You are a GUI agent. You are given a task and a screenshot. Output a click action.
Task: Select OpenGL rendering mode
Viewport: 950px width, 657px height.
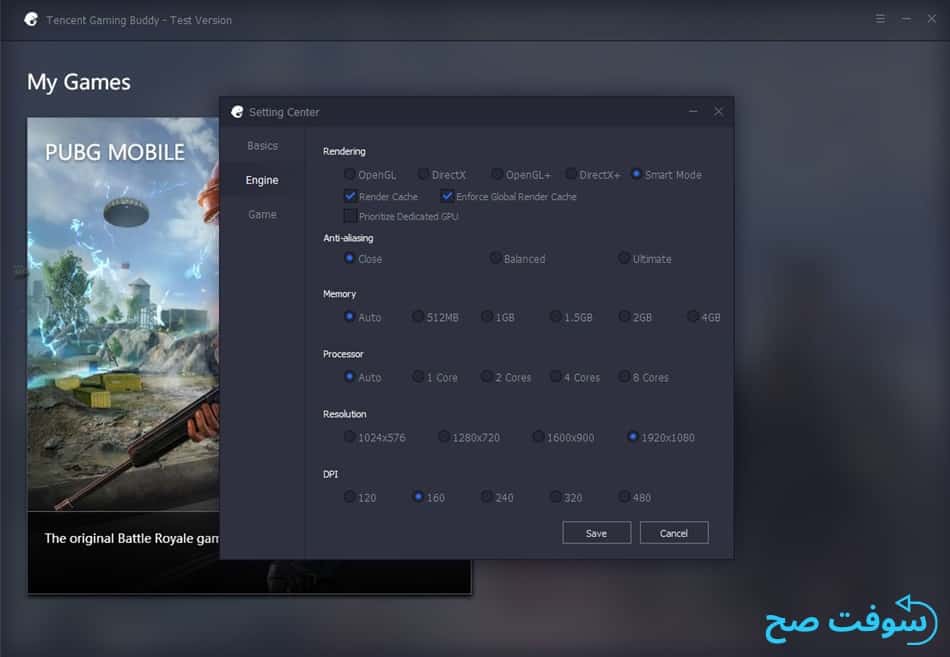[x=350, y=175]
